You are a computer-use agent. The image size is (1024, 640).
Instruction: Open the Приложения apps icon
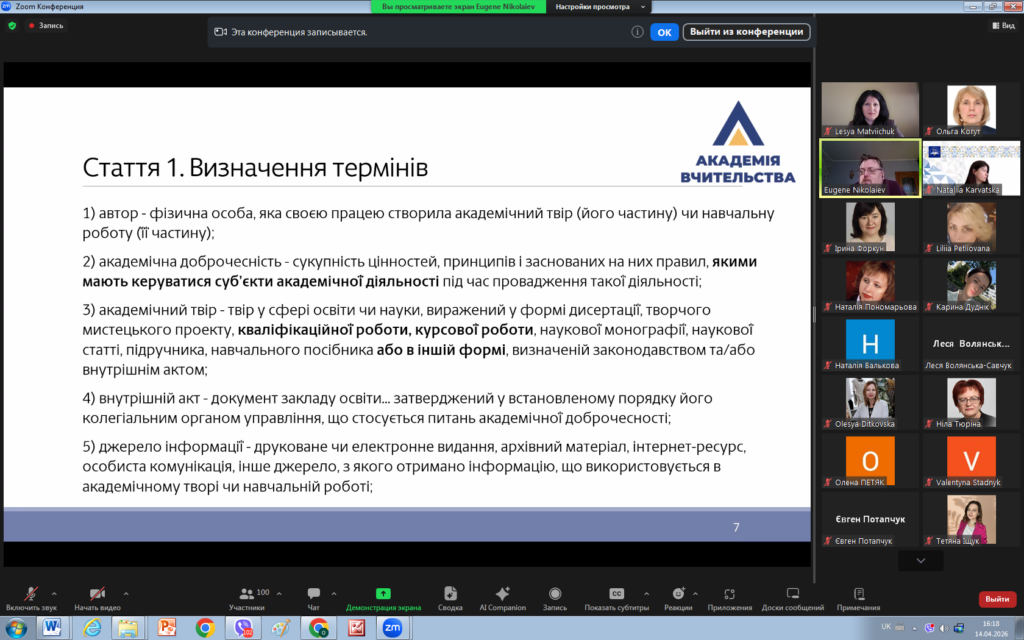(729, 594)
